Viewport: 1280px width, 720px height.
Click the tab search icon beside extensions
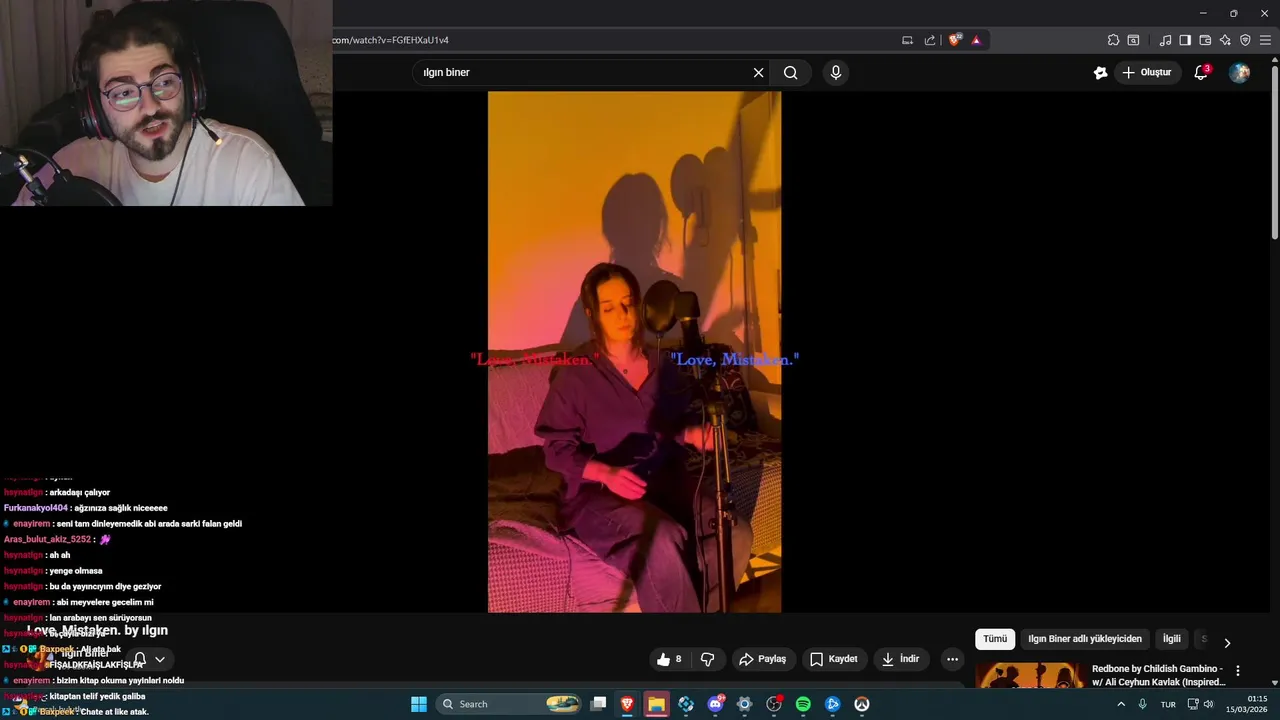coord(1133,40)
